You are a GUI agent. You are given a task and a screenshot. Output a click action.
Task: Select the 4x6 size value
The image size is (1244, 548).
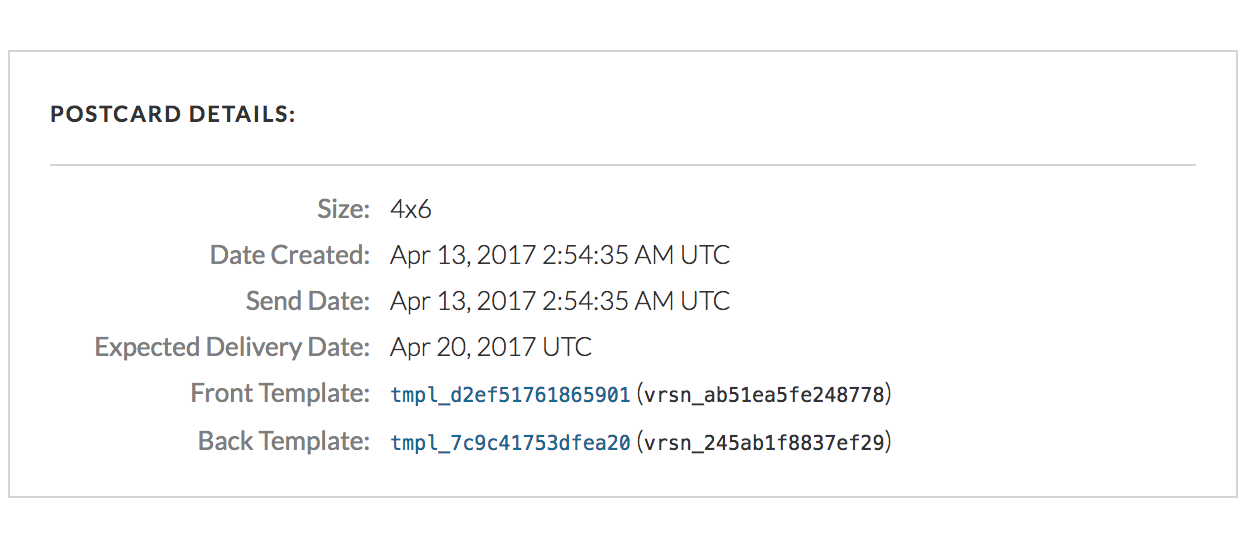tap(411, 209)
